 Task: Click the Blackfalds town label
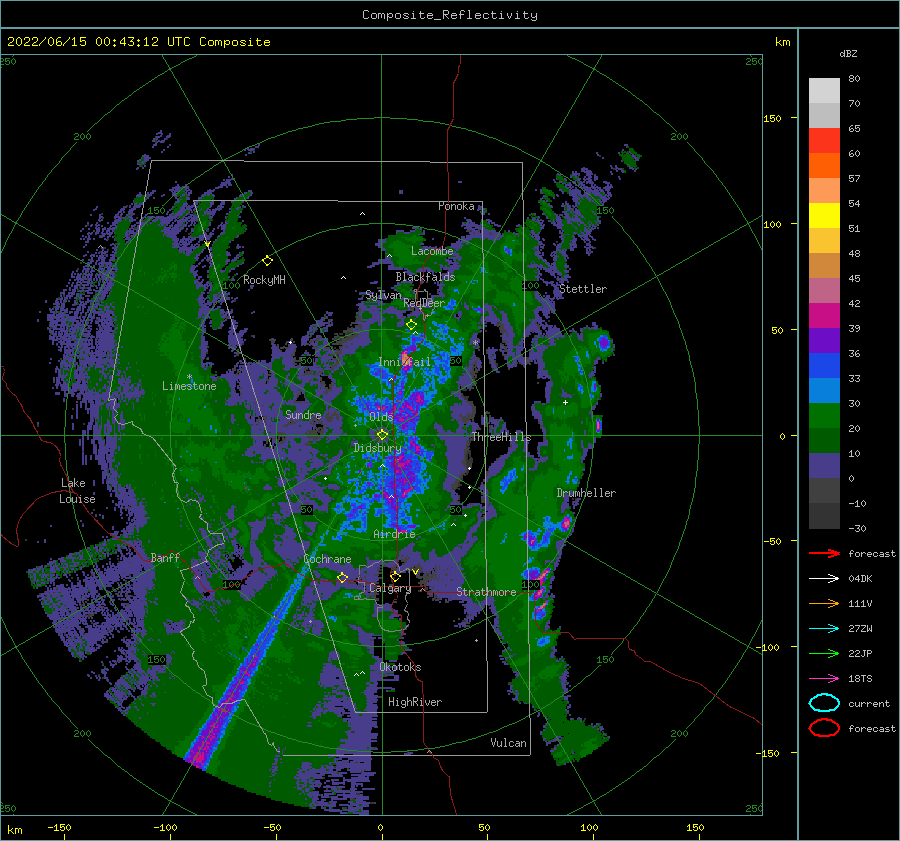coord(425,277)
